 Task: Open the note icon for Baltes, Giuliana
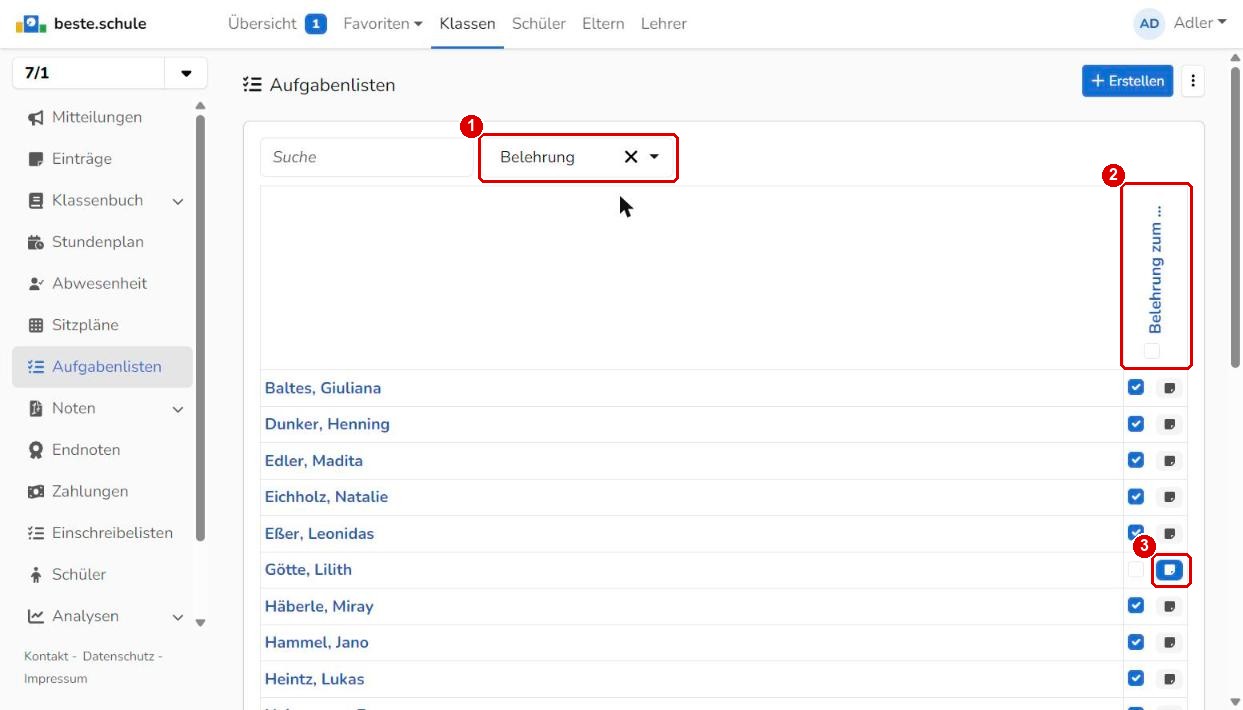1169,388
